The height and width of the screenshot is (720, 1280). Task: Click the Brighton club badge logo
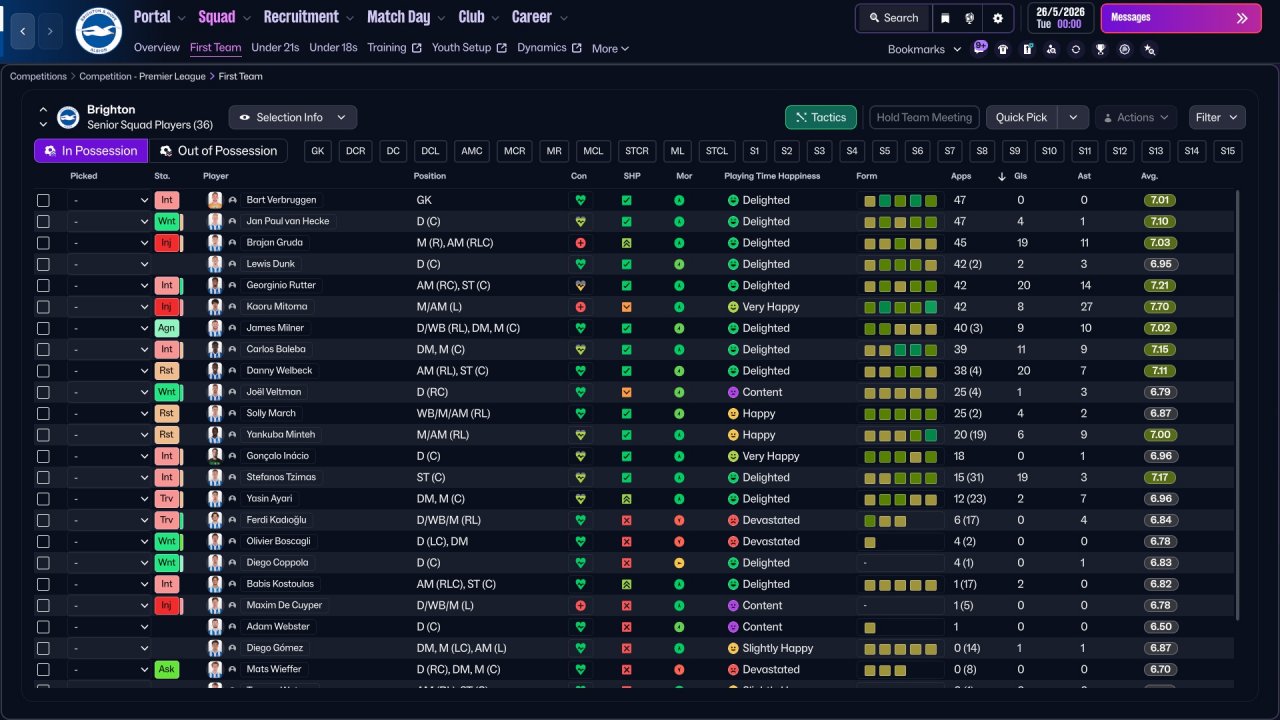pyautogui.click(x=98, y=31)
